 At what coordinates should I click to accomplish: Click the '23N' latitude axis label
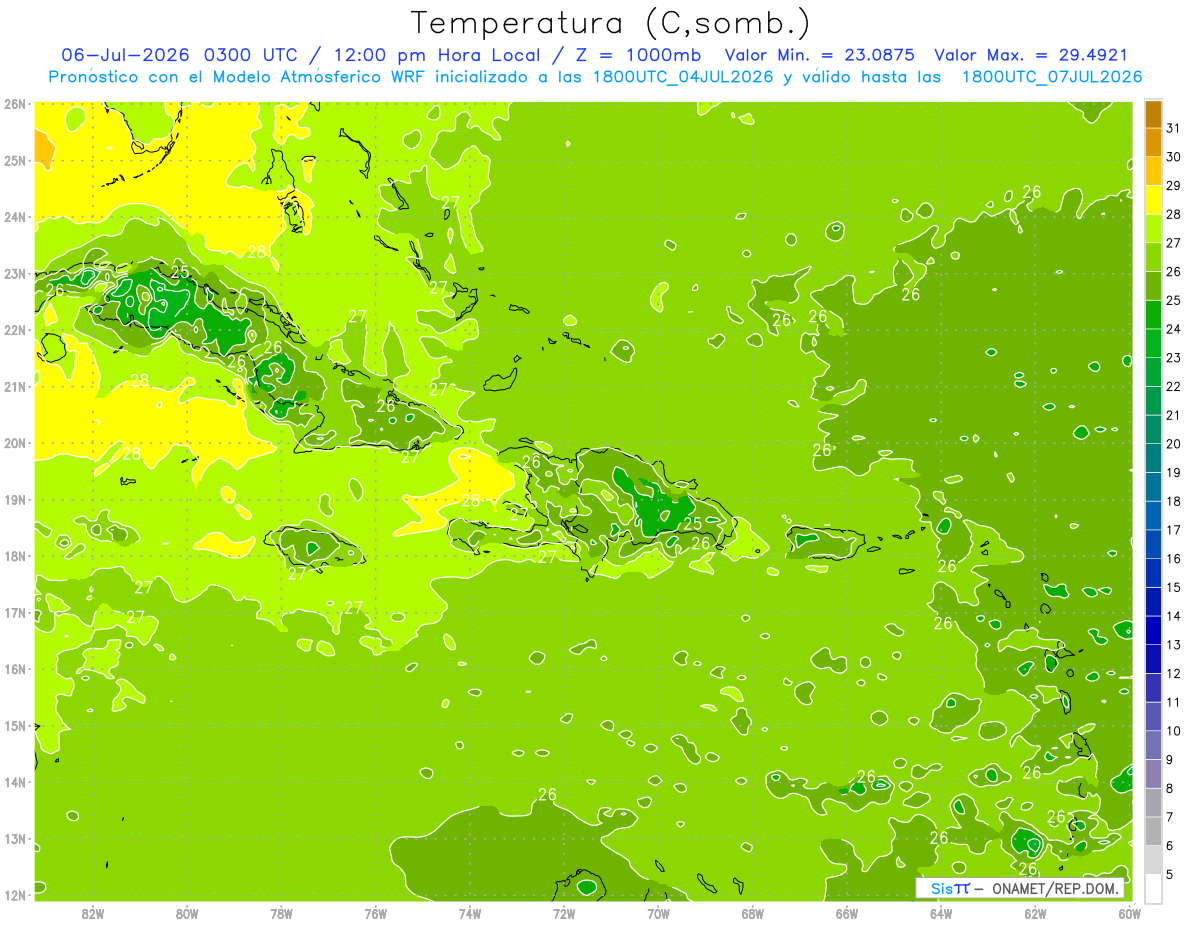tap(15, 274)
